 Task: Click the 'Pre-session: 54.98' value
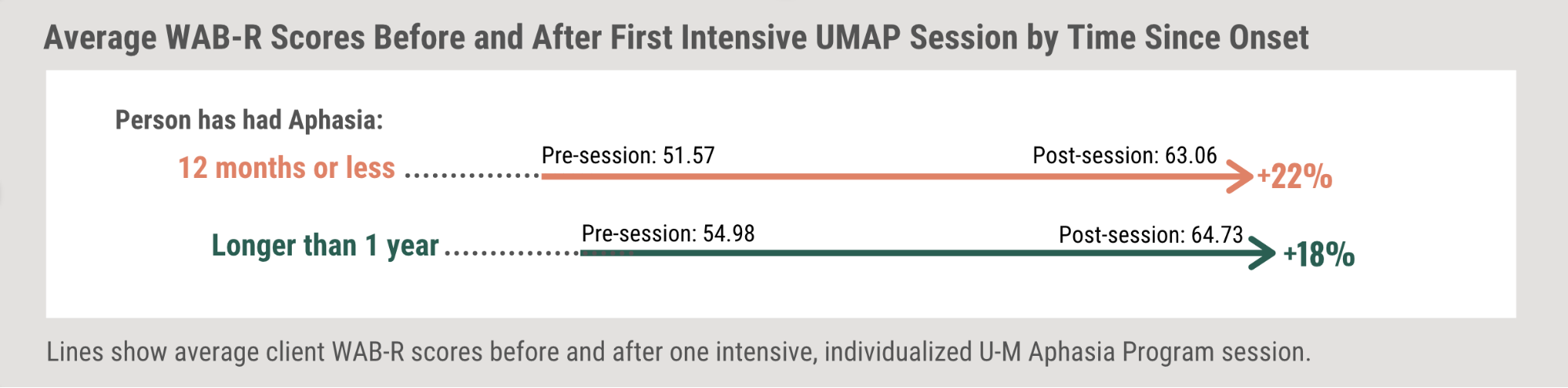[x=668, y=233]
